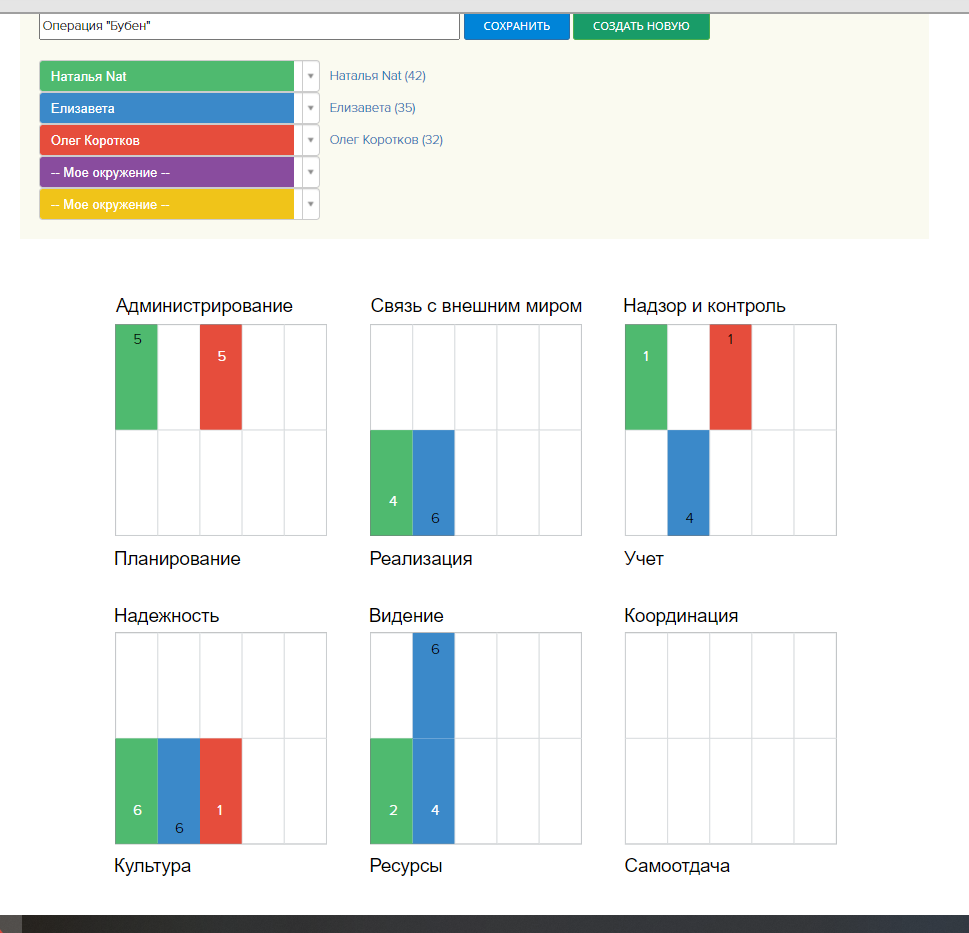Click red bar 1 in Надзор и контроль

pos(730,377)
